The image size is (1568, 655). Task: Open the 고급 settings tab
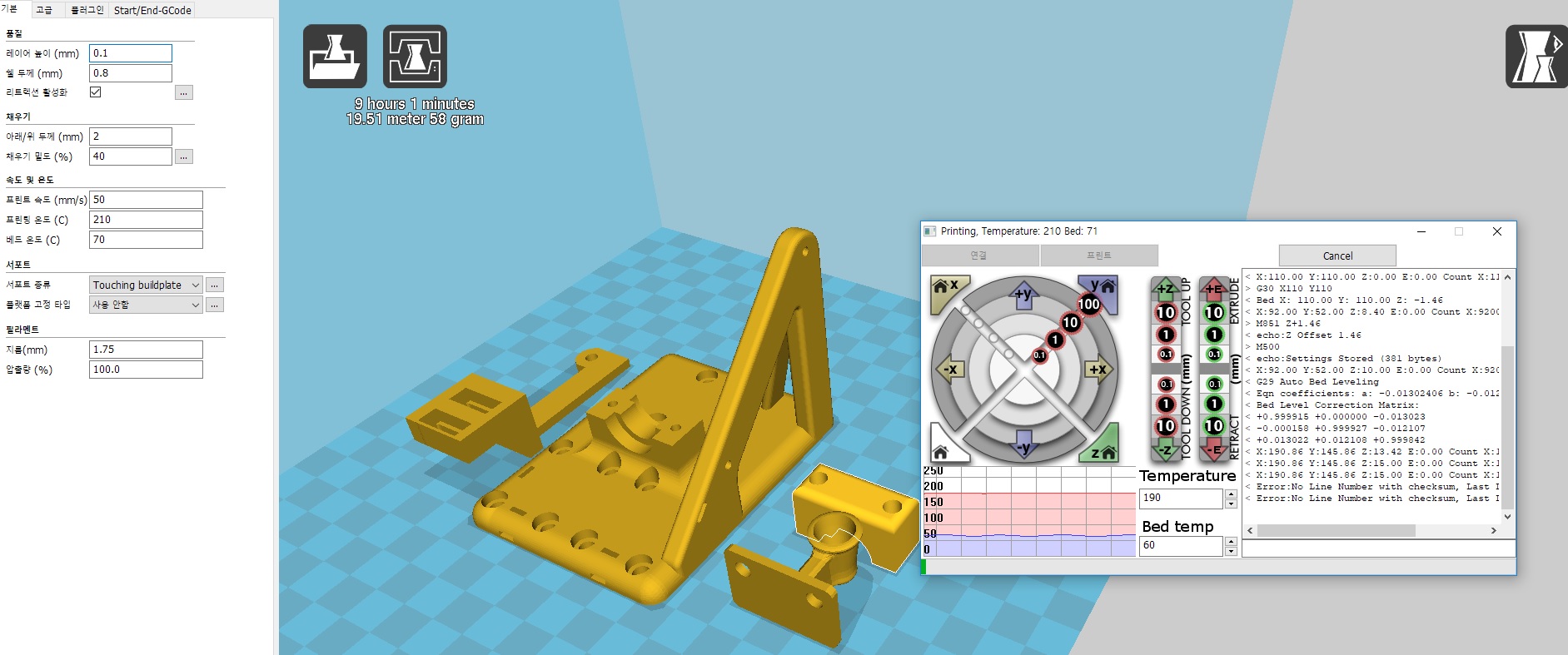[x=45, y=10]
